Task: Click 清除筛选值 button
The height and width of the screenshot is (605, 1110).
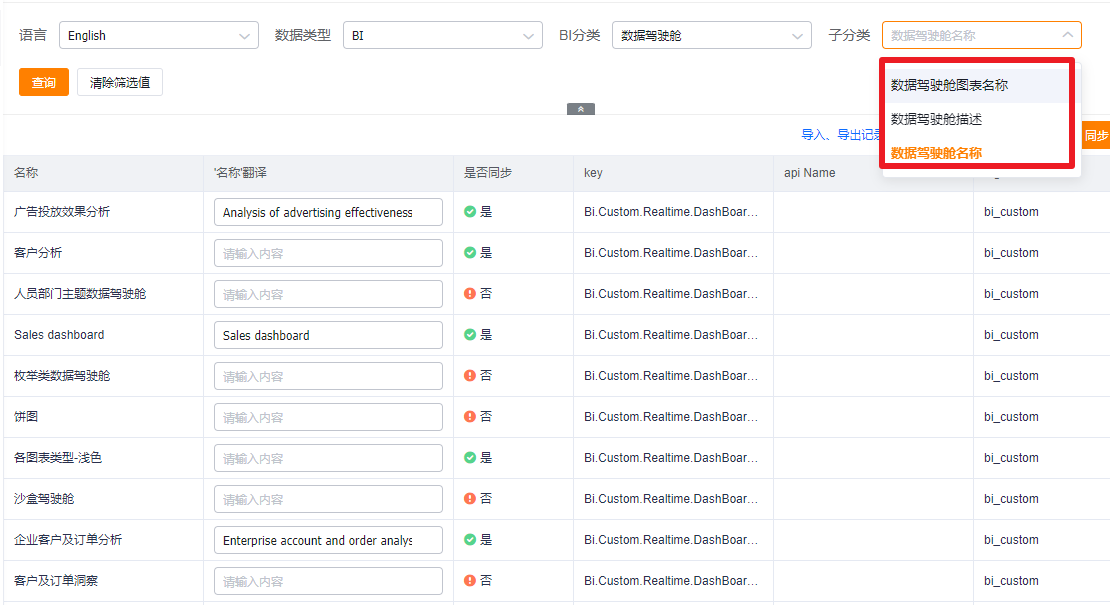Action: 120,82
